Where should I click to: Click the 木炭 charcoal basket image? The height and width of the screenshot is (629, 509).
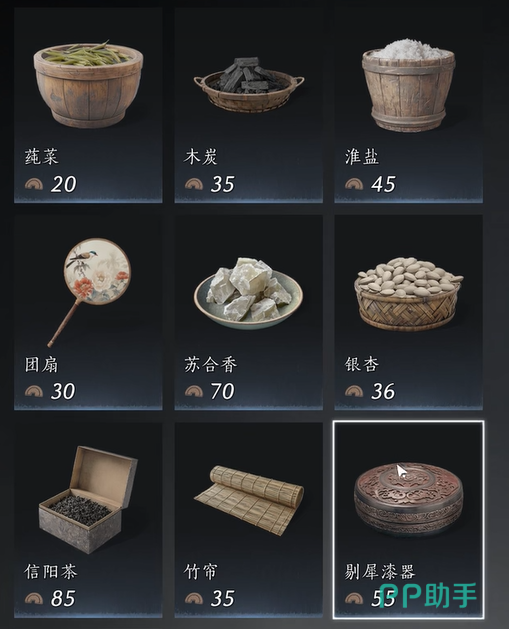249,84
